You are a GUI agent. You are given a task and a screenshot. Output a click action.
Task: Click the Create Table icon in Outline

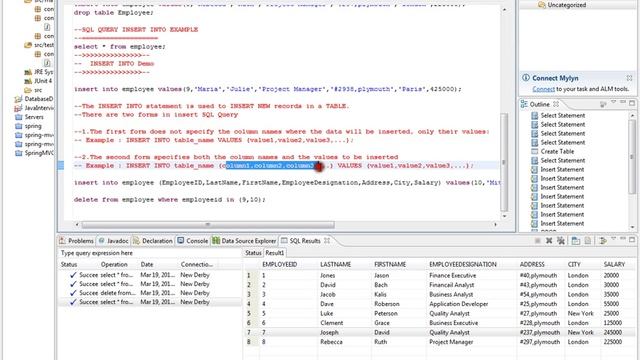tap(535, 151)
